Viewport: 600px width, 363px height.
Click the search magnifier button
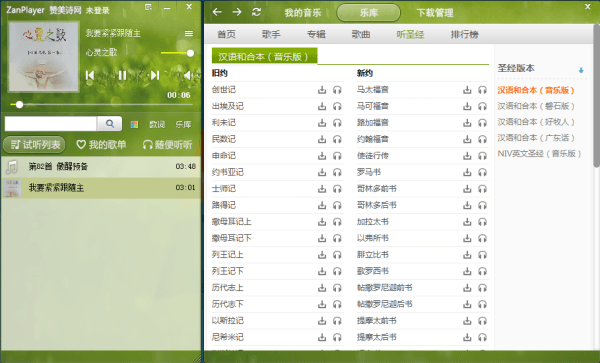tap(109, 124)
